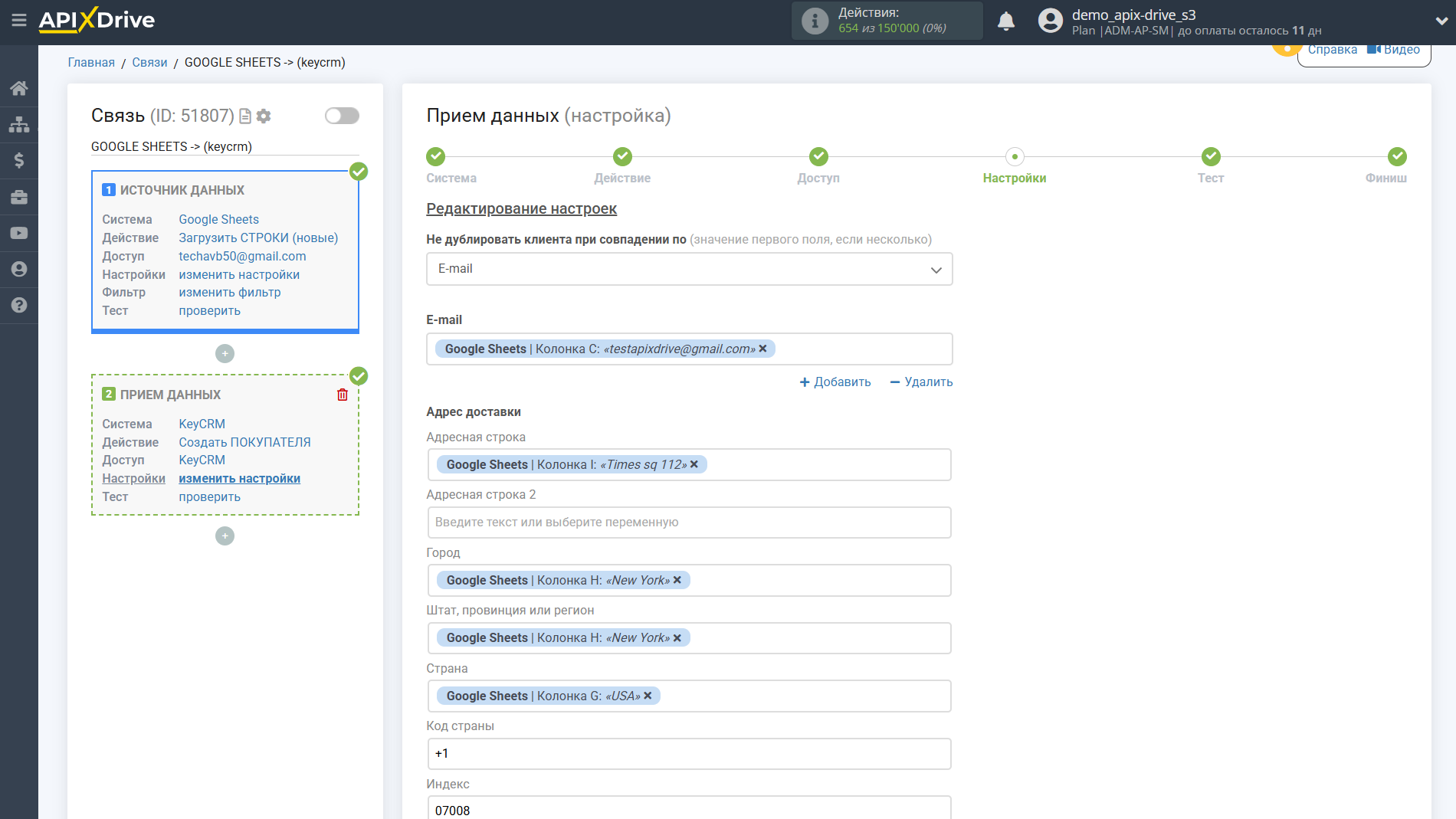The height and width of the screenshot is (819, 1456).
Task: Click receiver проверить test link
Action: [x=209, y=496]
